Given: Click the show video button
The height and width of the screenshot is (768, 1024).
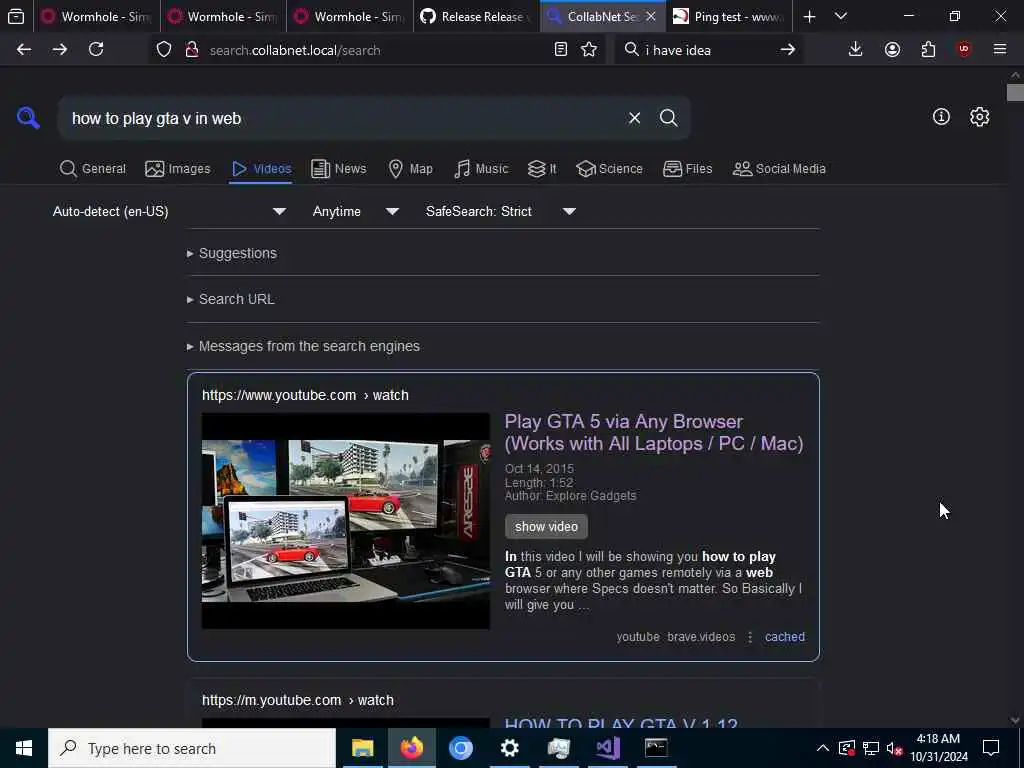Looking at the screenshot, I should [546, 526].
